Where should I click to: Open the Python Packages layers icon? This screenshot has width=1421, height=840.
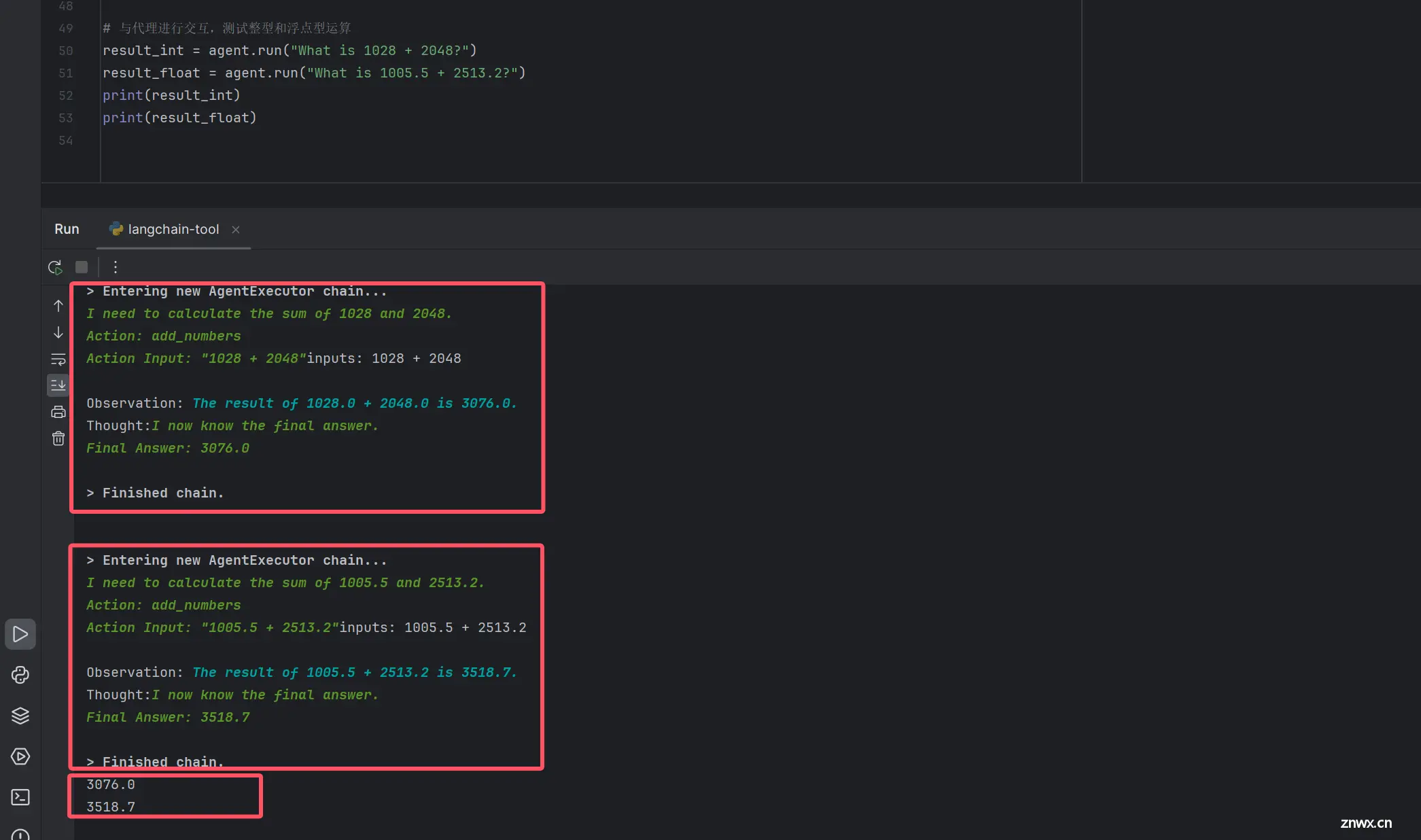tap(20, 716)
